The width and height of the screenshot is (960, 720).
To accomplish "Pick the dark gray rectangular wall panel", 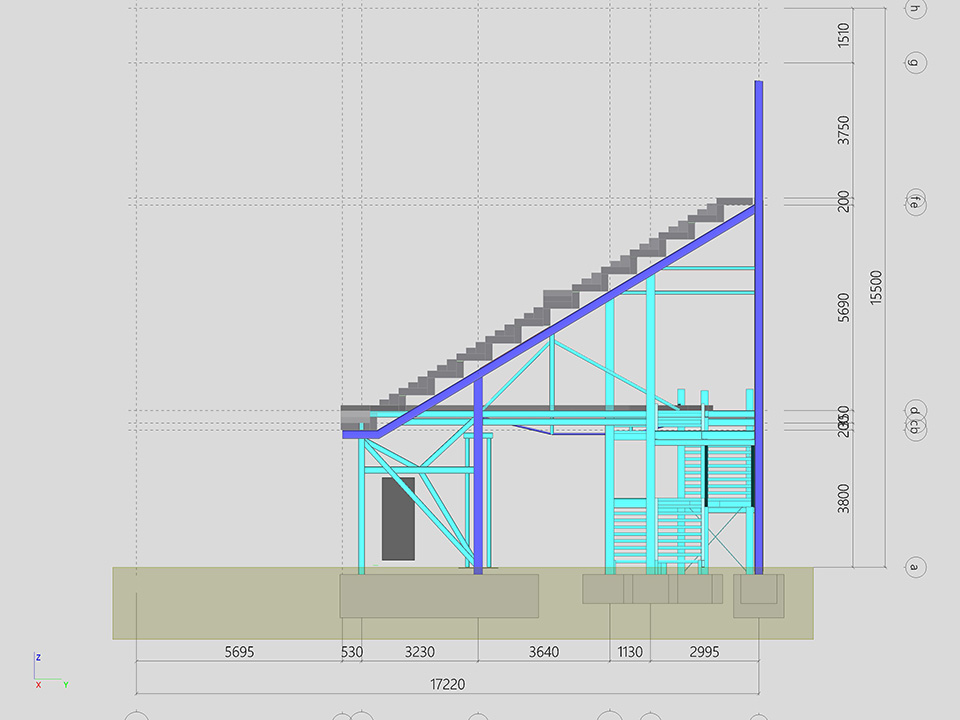I will (x=398, y=518).
